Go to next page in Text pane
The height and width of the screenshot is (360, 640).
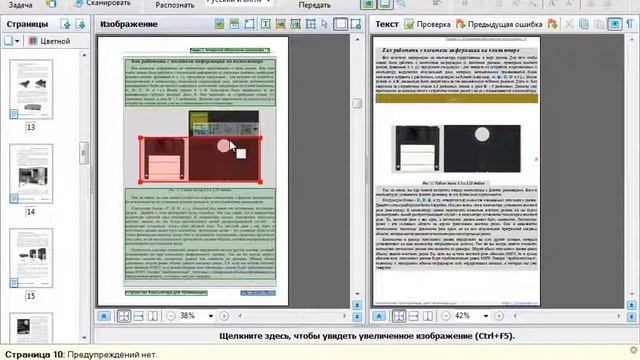click(631, 317)
